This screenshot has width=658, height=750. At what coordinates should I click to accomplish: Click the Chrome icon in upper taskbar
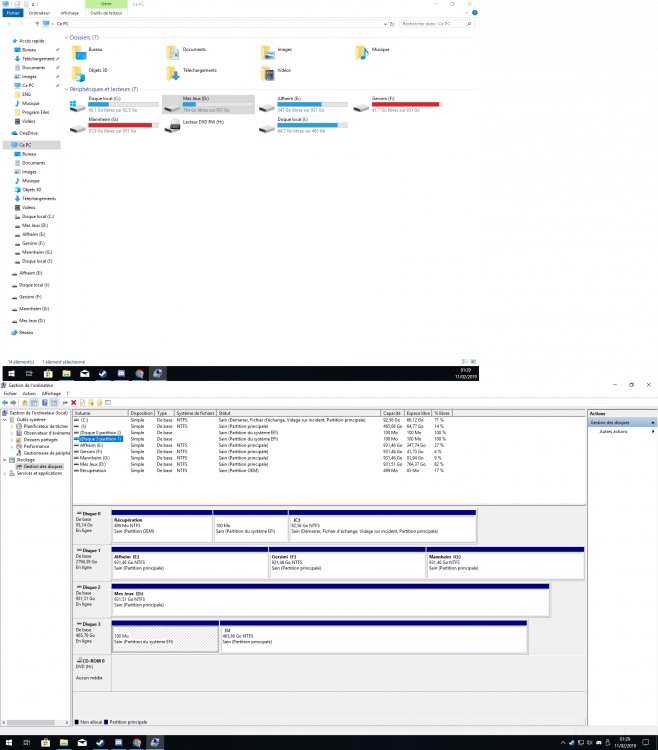click(140, 373)
